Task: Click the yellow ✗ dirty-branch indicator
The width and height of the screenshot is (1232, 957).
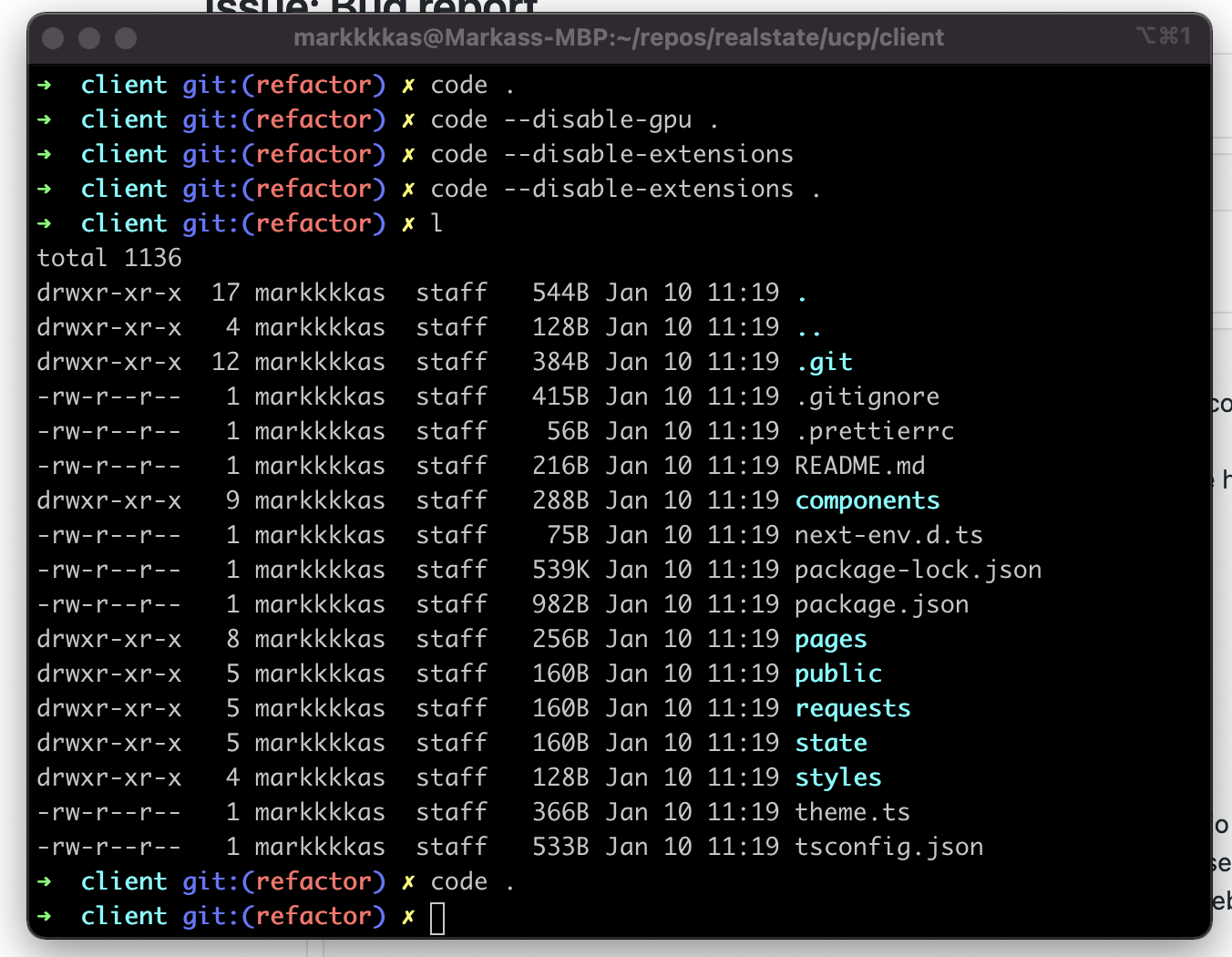Action: tap(407, 916)
